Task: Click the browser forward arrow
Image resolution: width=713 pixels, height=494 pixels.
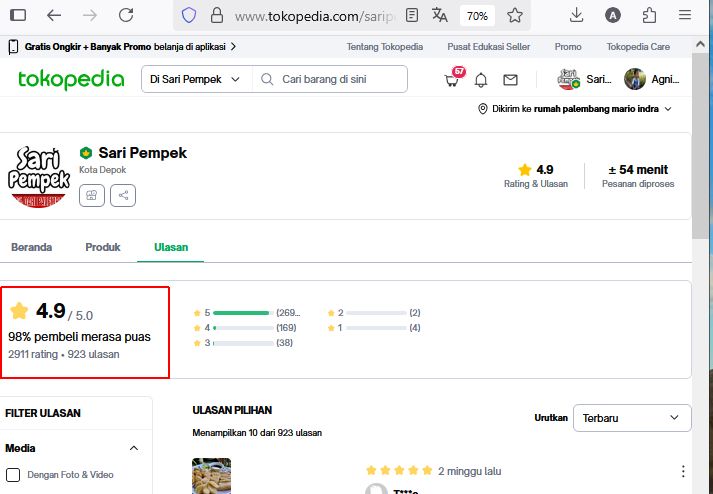Action: pos(90,15)
